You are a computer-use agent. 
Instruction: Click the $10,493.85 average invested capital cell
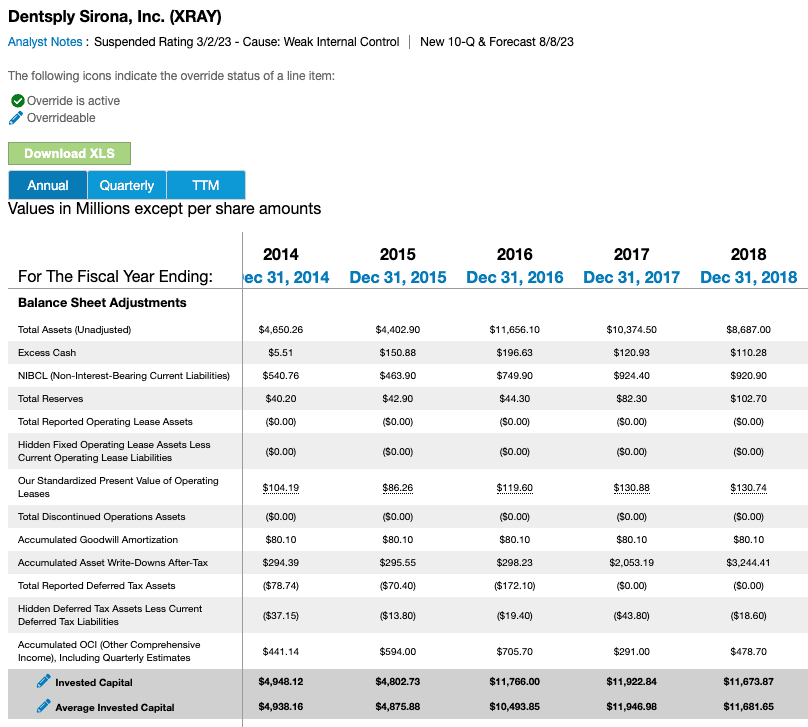pos(515,706)
